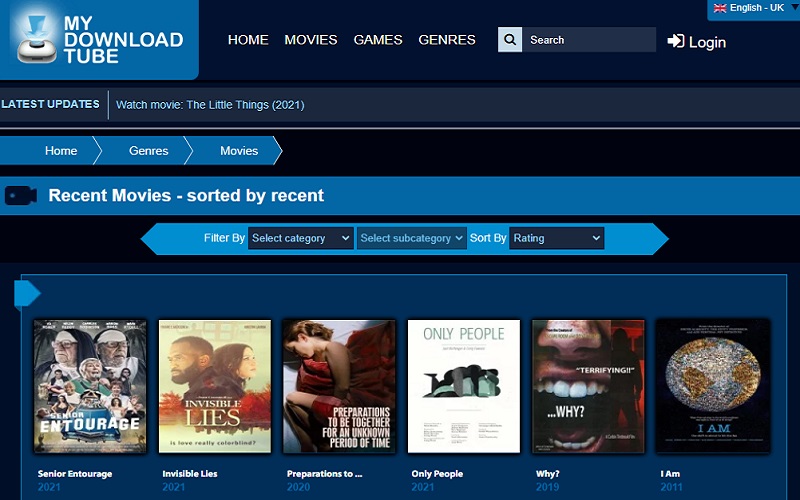Click the My Download Tube logo
Screen dimensions: 800x500
[x=99, y=39]
